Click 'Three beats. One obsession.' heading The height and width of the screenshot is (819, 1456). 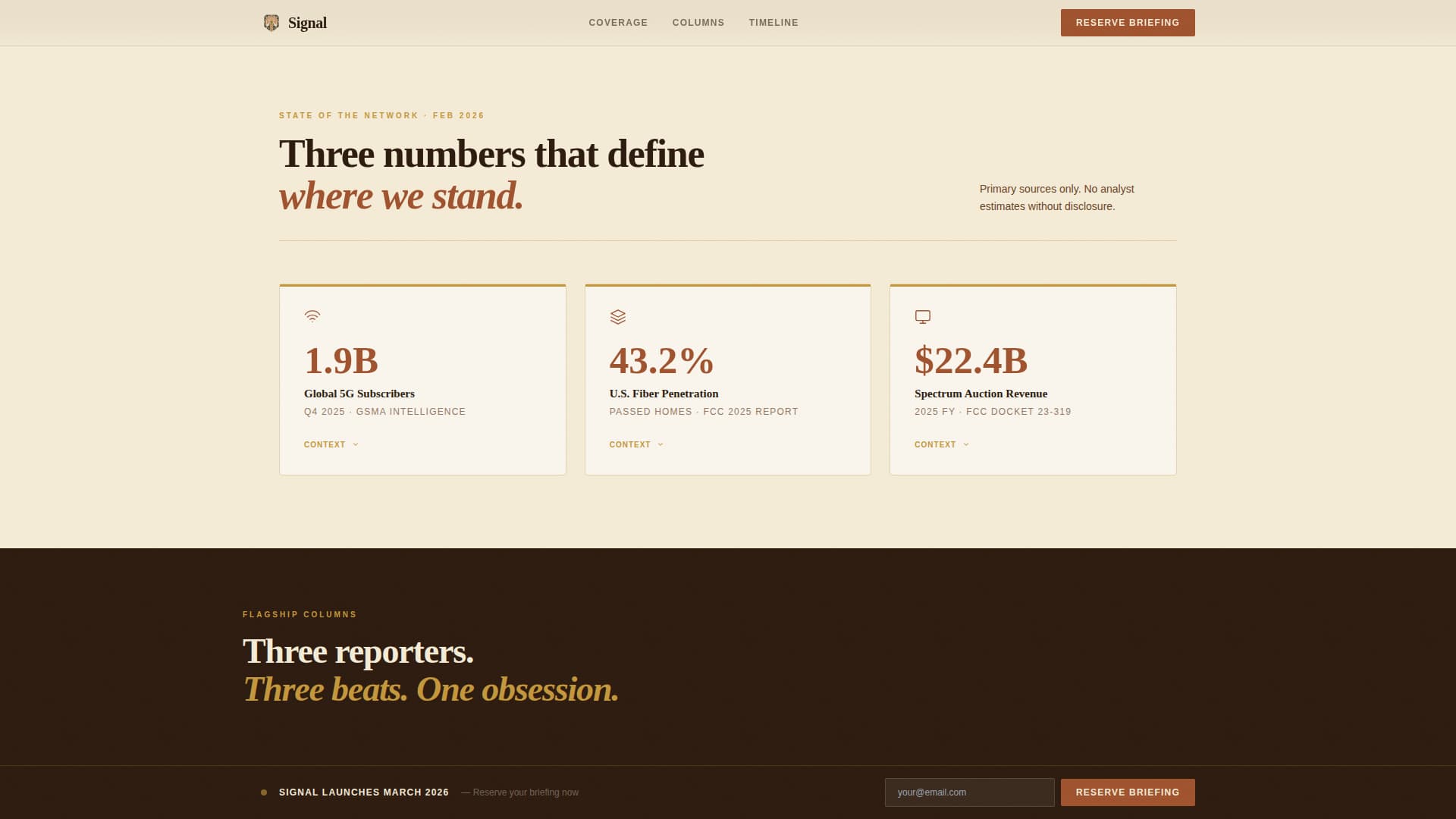click(431, 689)
